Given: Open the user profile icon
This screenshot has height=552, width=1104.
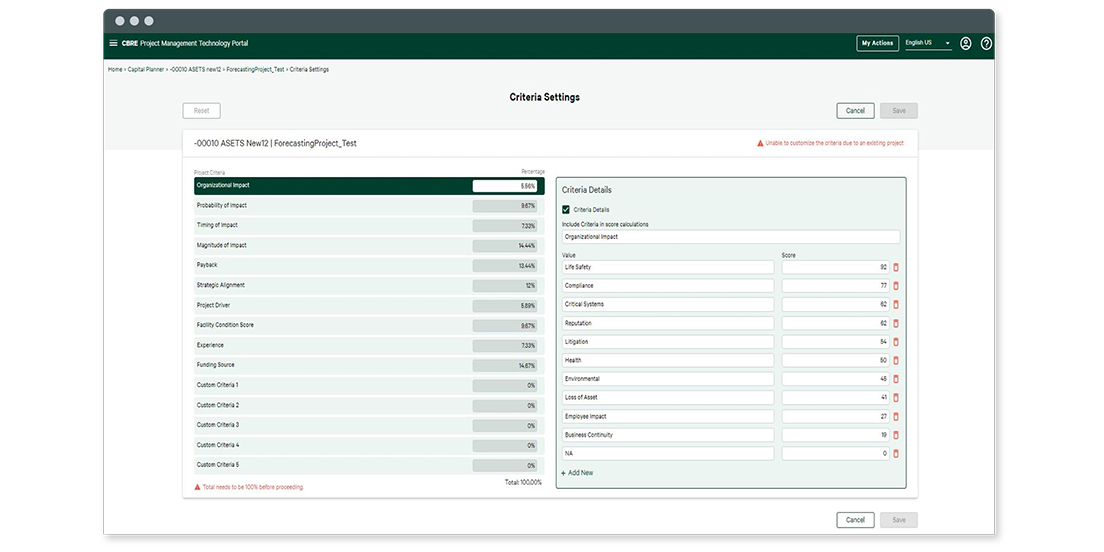Looking at the screenshot, I should pos(965,43).
